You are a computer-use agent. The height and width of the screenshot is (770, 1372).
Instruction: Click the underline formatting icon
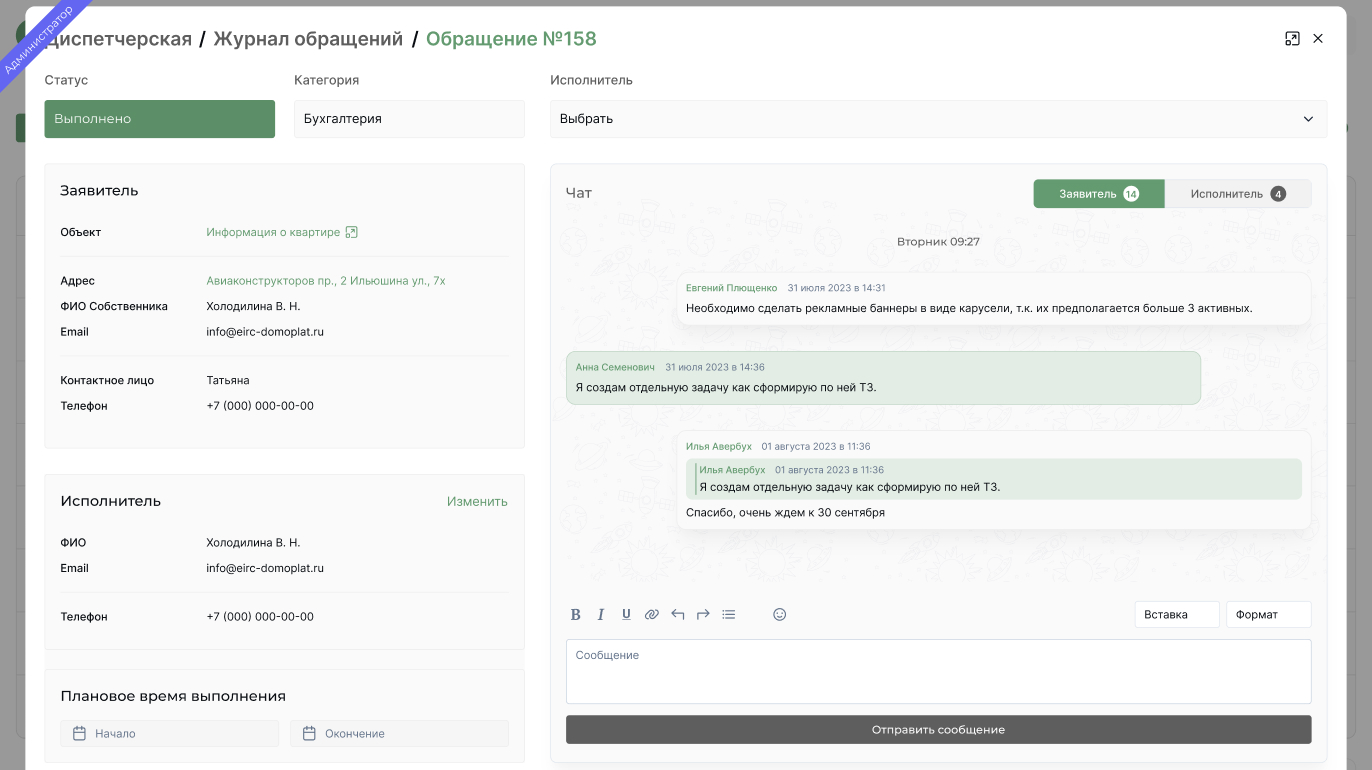pyautogui.click(x=626, y=614)
